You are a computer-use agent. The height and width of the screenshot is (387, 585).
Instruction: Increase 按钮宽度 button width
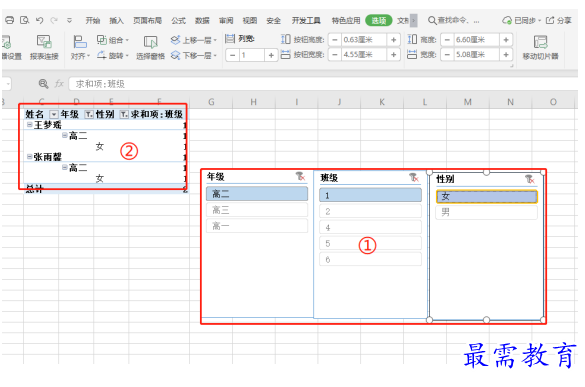coord(394,55)
